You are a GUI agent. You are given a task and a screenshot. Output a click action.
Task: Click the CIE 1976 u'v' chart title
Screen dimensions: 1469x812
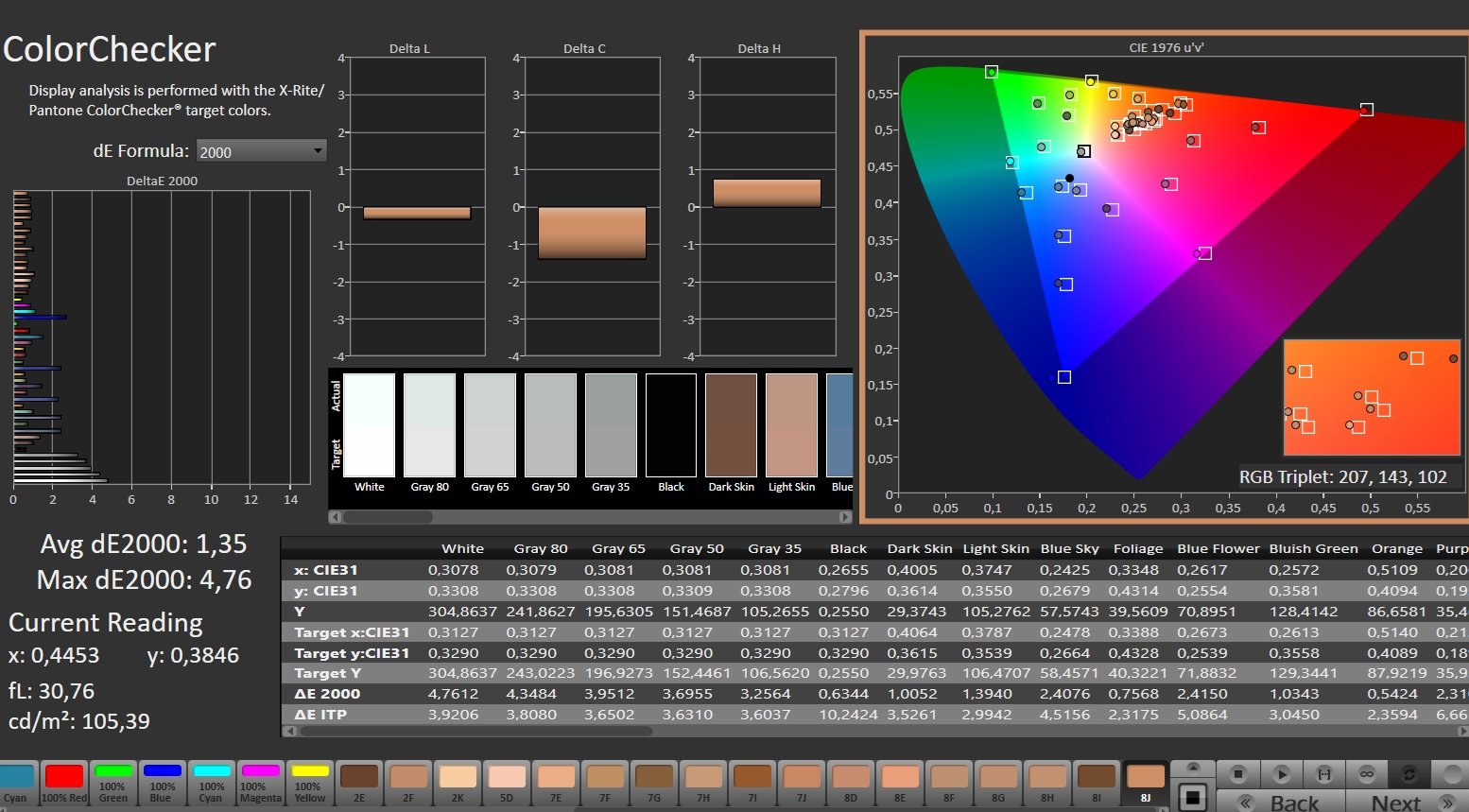tap(1166, 47)
